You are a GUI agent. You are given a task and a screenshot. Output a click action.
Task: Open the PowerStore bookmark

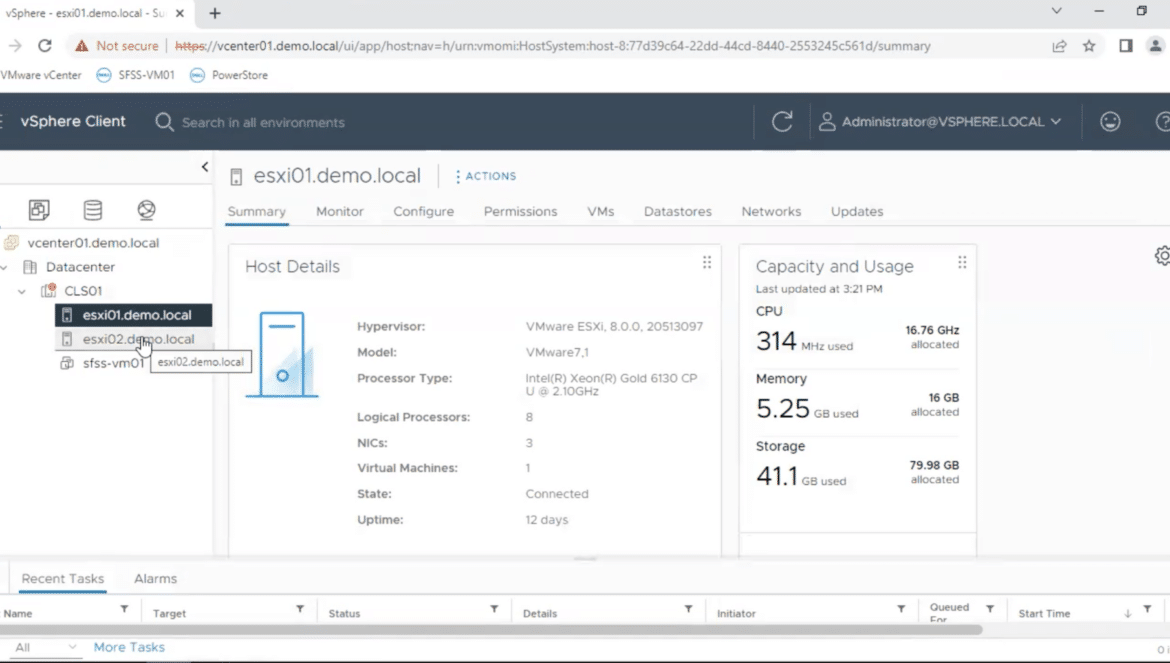coord(230,75)
